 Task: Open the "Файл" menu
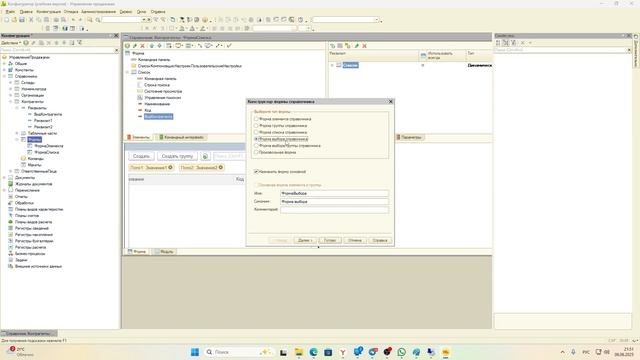tap(10, 12)
